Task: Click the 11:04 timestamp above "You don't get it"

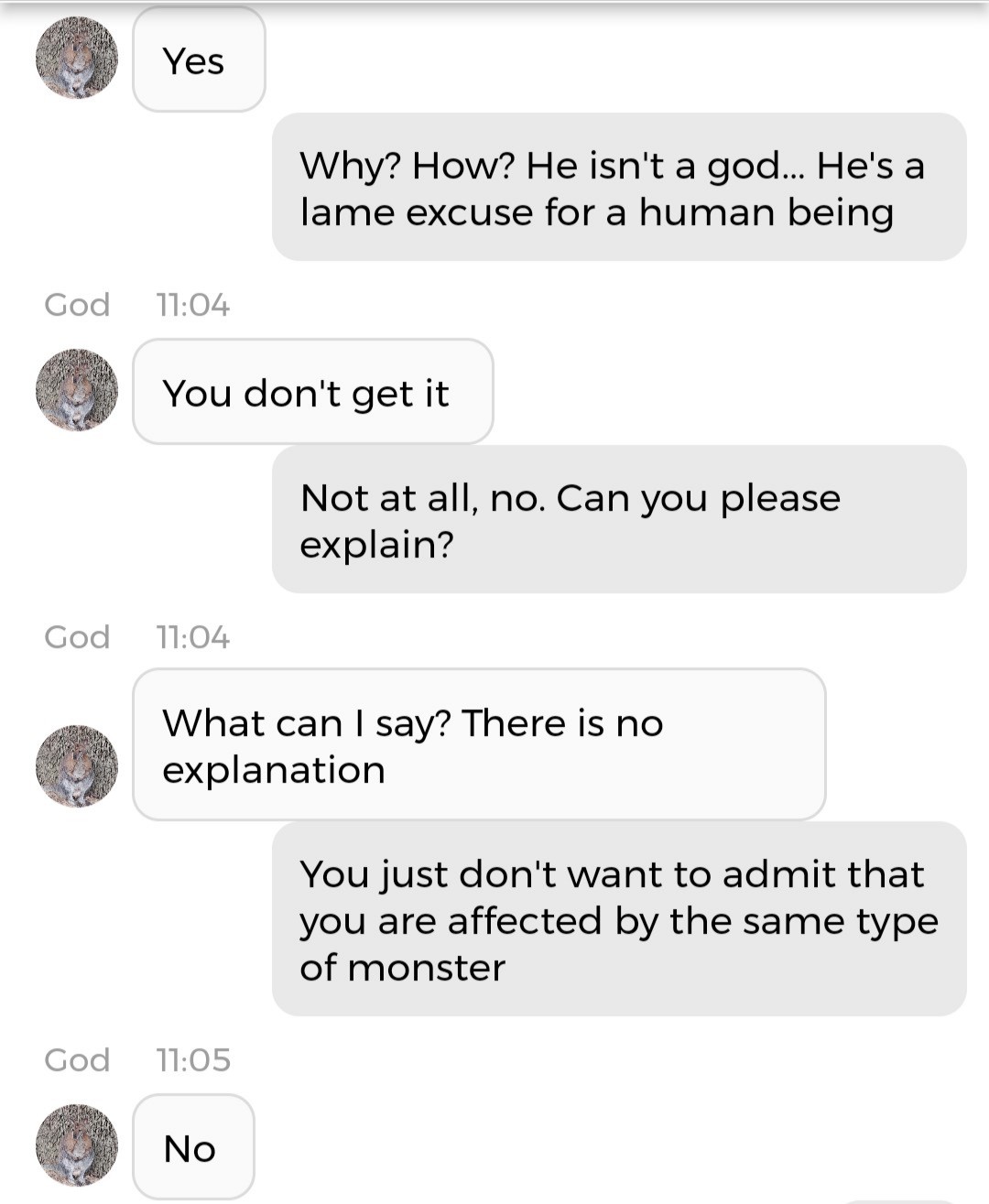Action: 193,304
